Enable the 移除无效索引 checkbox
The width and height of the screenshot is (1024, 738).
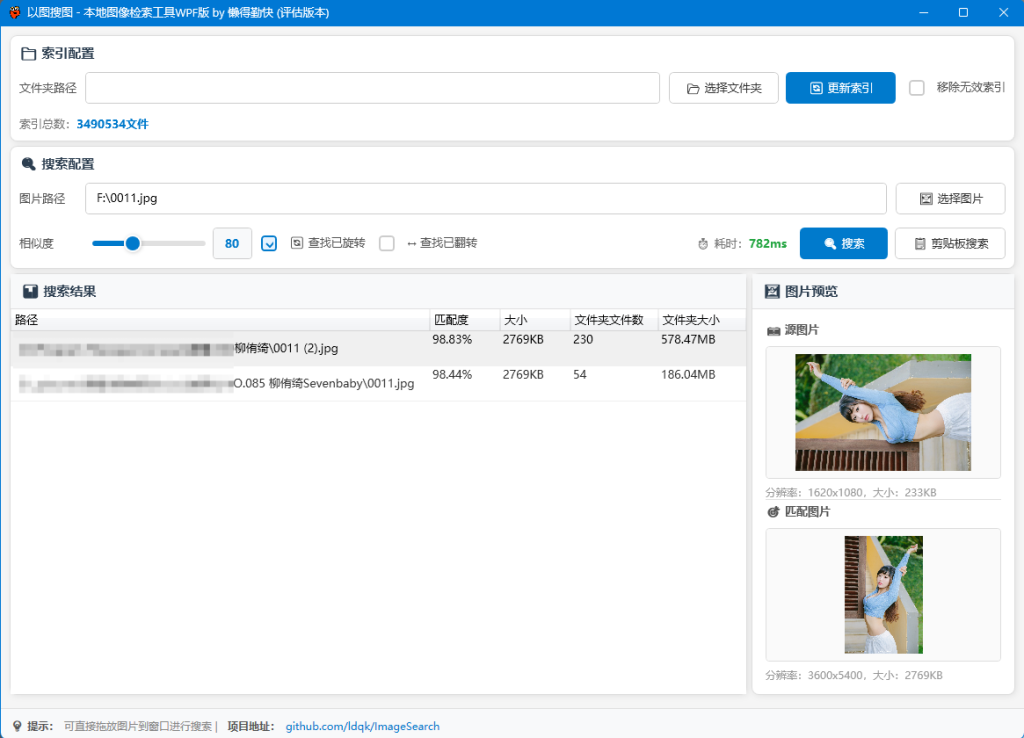916,88
